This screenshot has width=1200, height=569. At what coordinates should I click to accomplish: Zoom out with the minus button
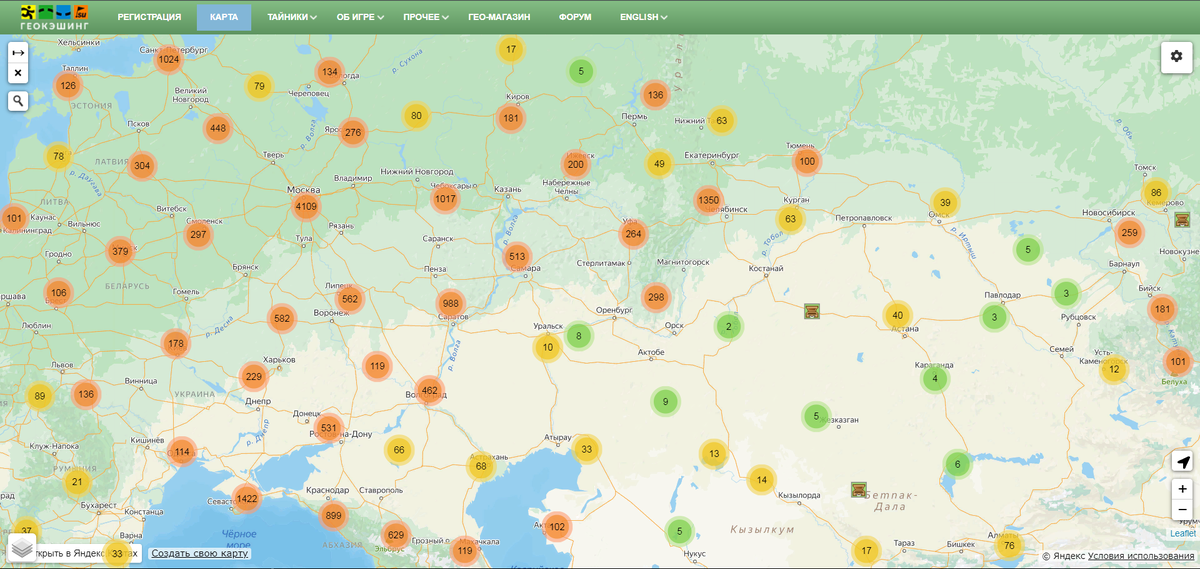coord(1183,510)
